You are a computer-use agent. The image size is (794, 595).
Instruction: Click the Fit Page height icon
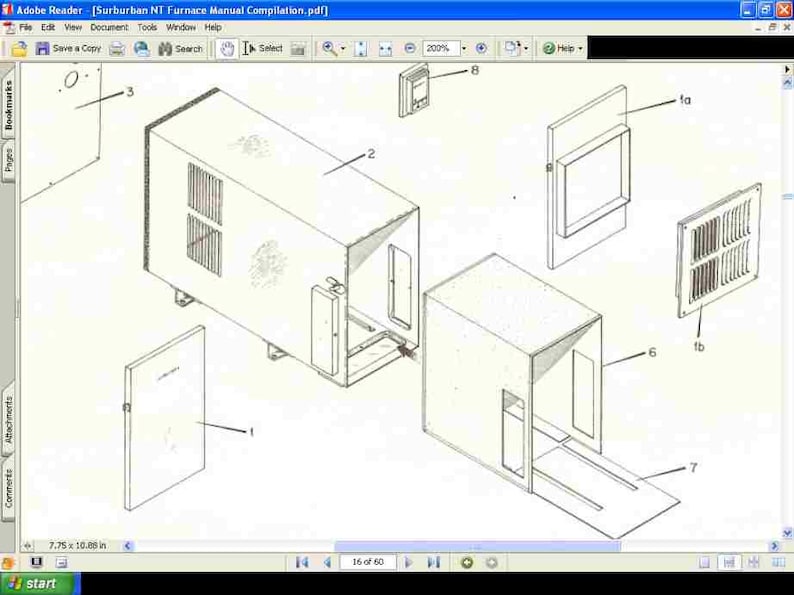[x=361, y=49]
